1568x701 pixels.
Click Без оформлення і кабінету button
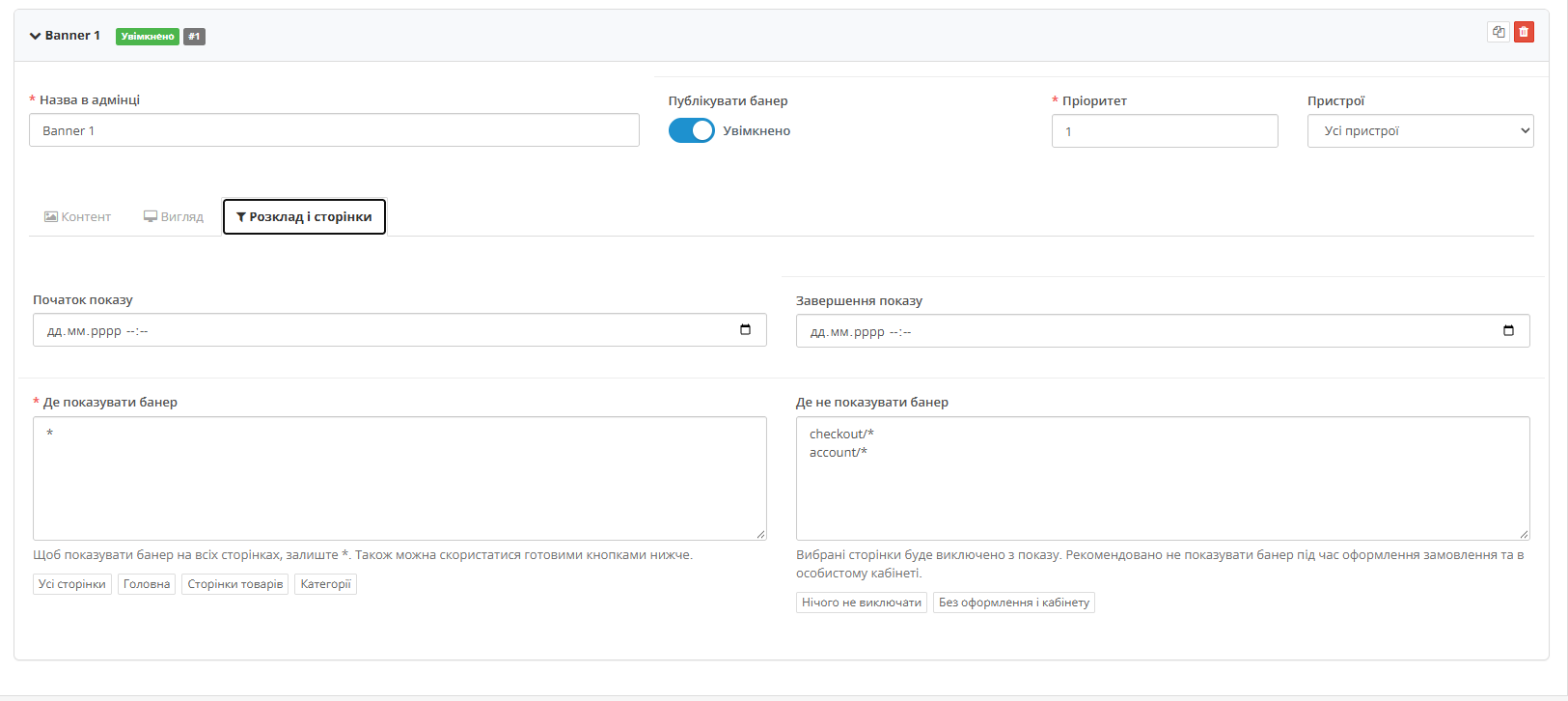point(1014,603)
